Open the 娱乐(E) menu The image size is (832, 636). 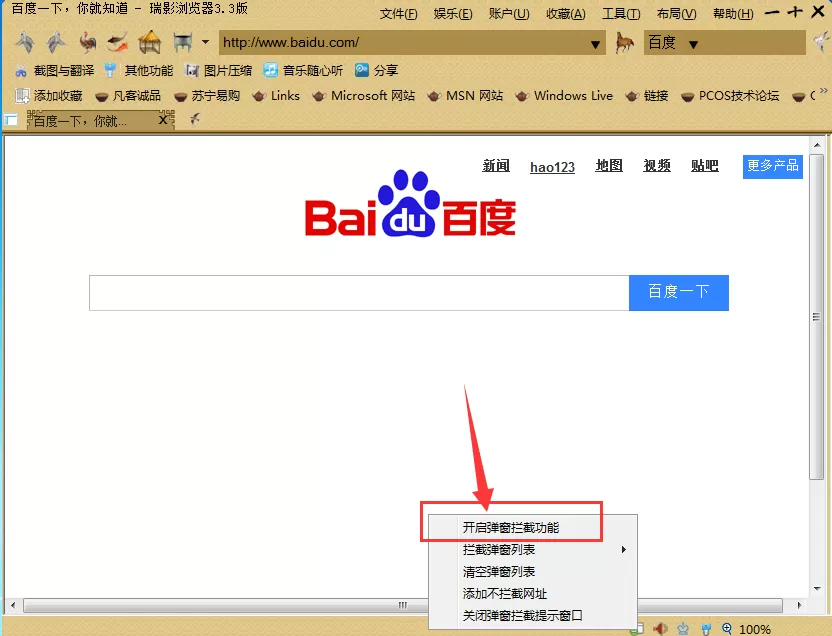pyautogui.click(x=453, y=14)
